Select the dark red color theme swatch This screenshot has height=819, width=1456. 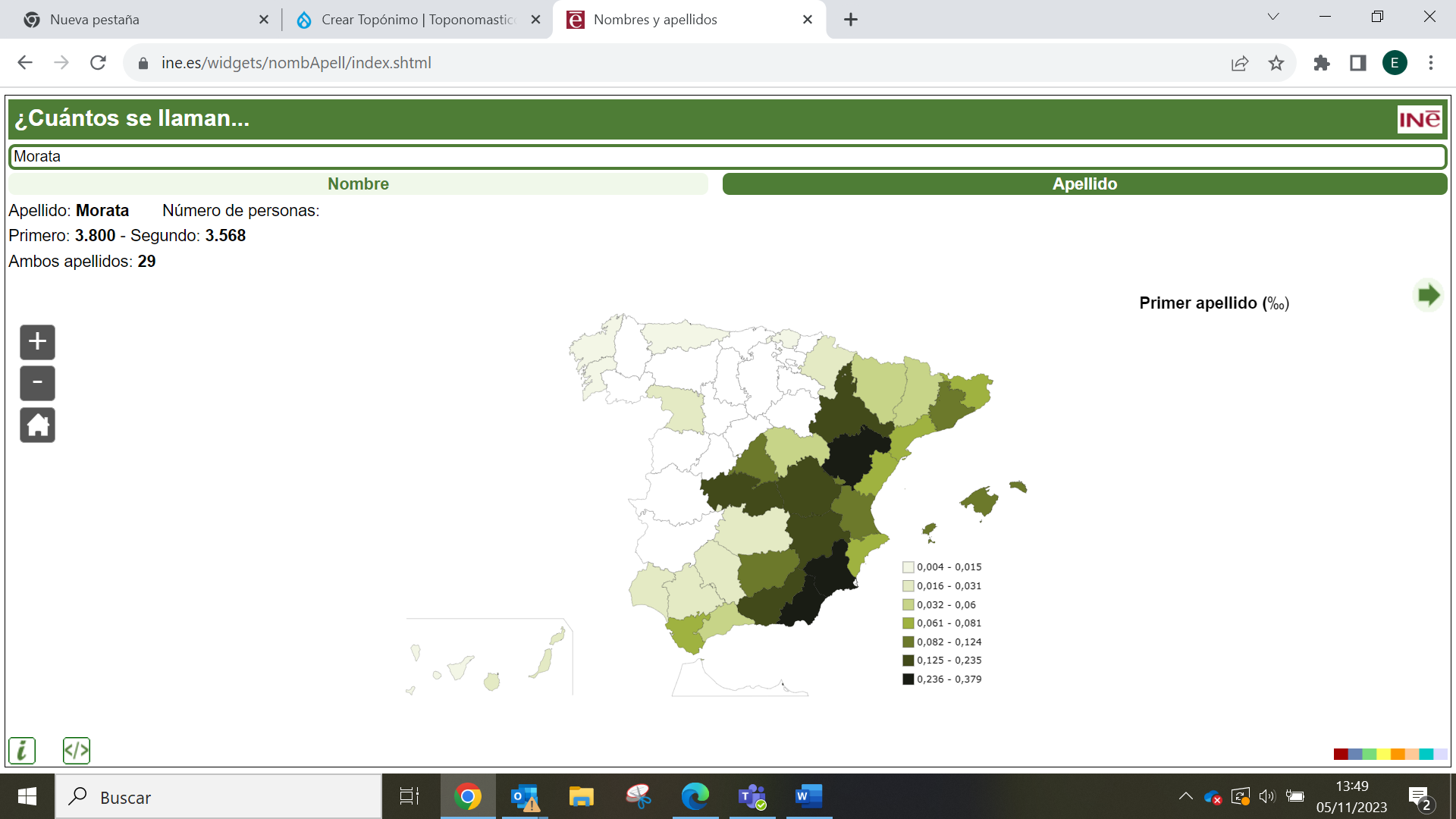[x=1340, y=754]
